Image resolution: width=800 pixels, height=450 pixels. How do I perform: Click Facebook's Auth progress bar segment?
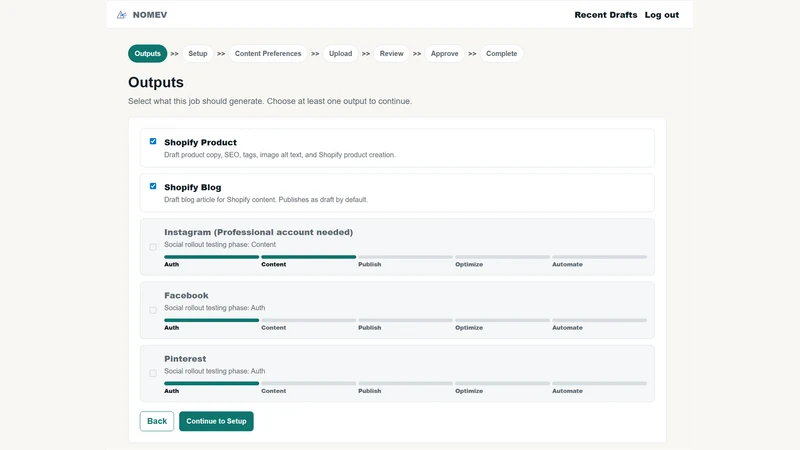212,320
